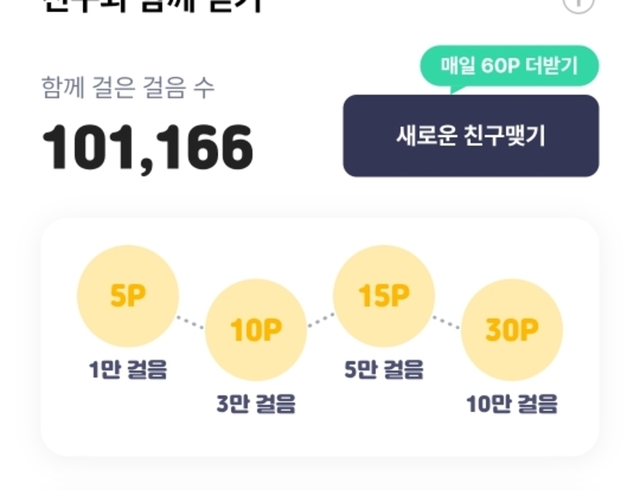Tap the 101,166 step count
This screenshot has height=490, width=640.
pyautogui.click(x=148, y=148)
